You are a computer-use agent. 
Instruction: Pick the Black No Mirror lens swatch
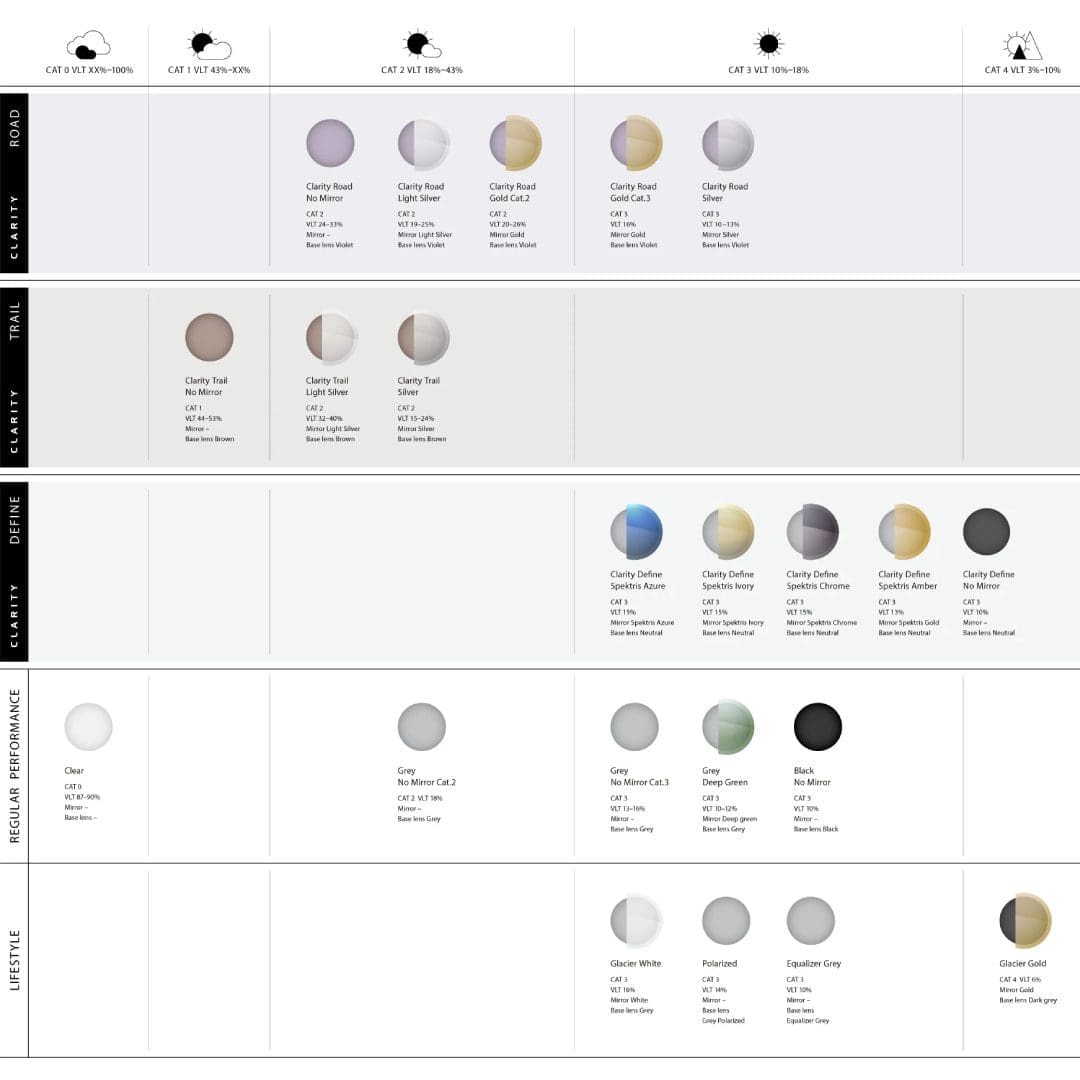pos(818,726)
